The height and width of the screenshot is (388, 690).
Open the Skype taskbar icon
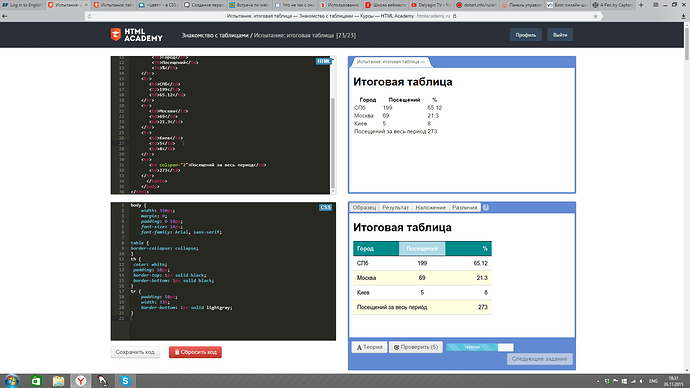(x=125, y=381)
